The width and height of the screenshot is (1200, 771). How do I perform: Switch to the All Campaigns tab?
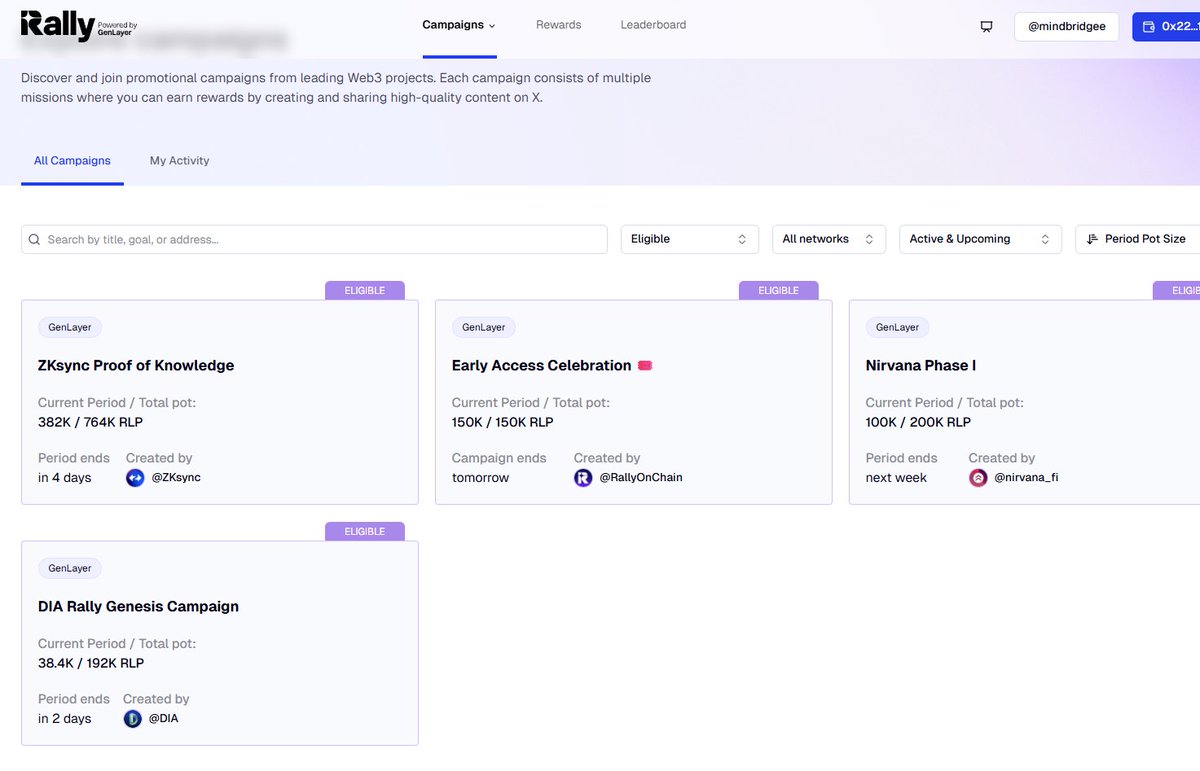[72, 160]
